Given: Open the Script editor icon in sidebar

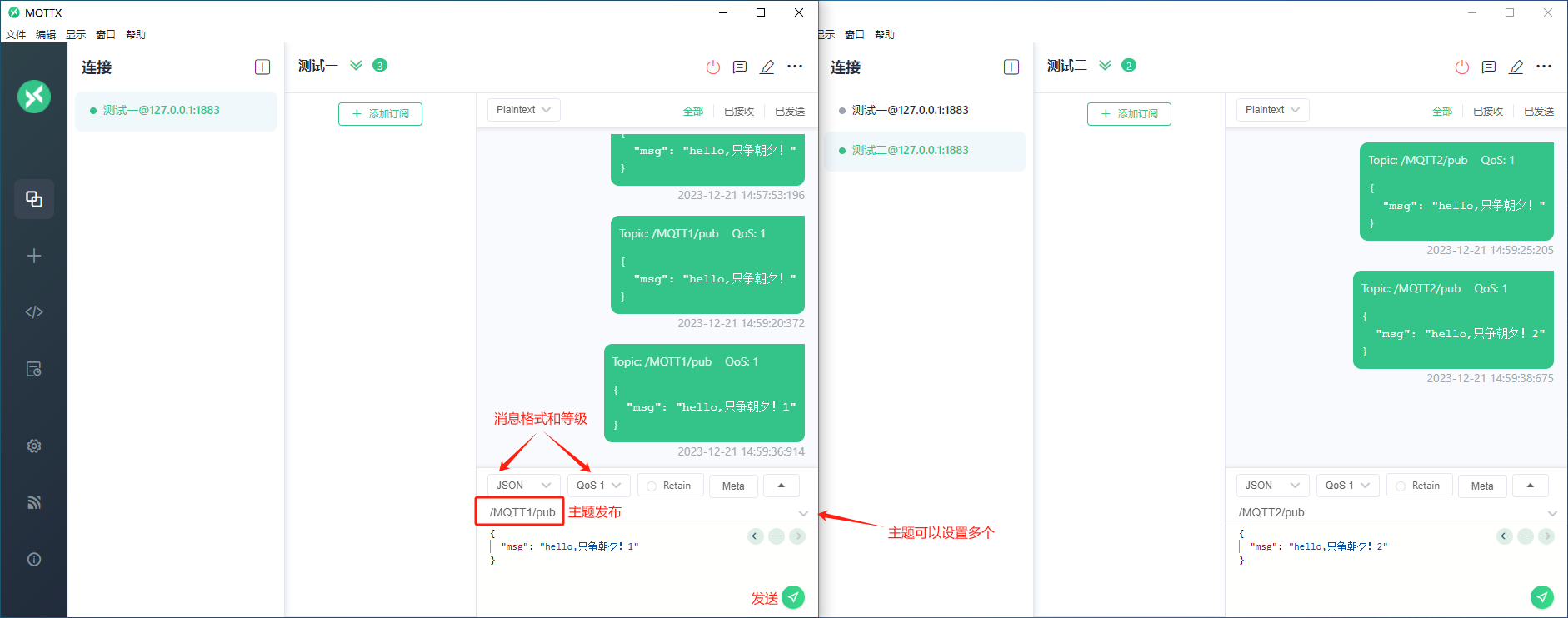Looking at the screenshot, I should click(x=34, y=312).
